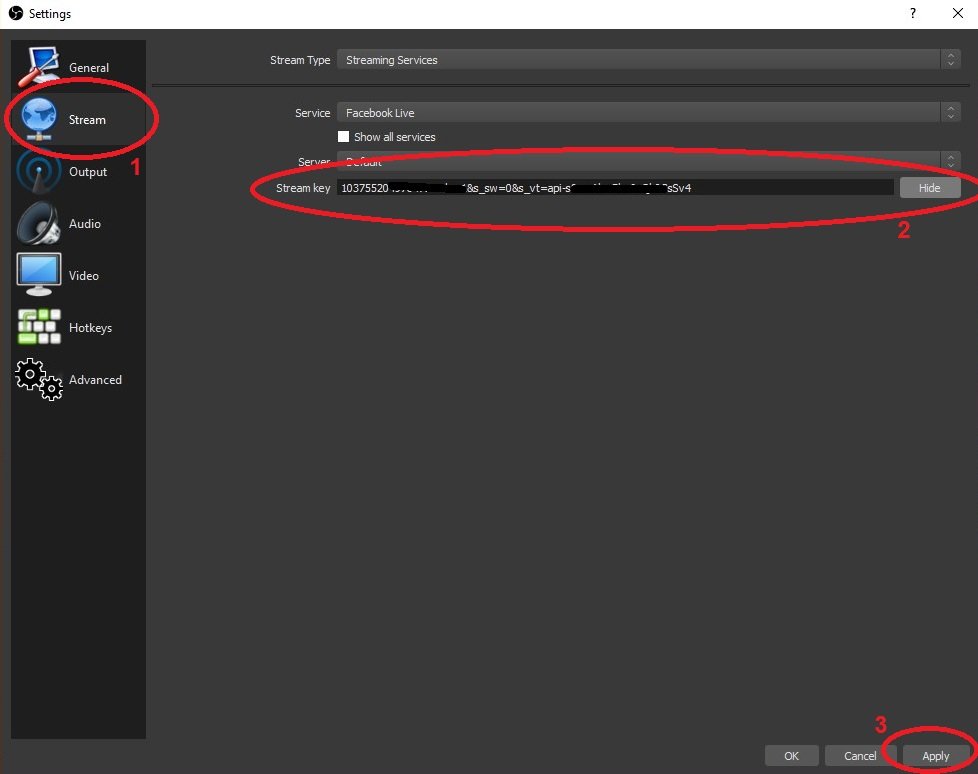Click the Audio speaker icon
Screen dimensions: 978x774
pos(37,221)
